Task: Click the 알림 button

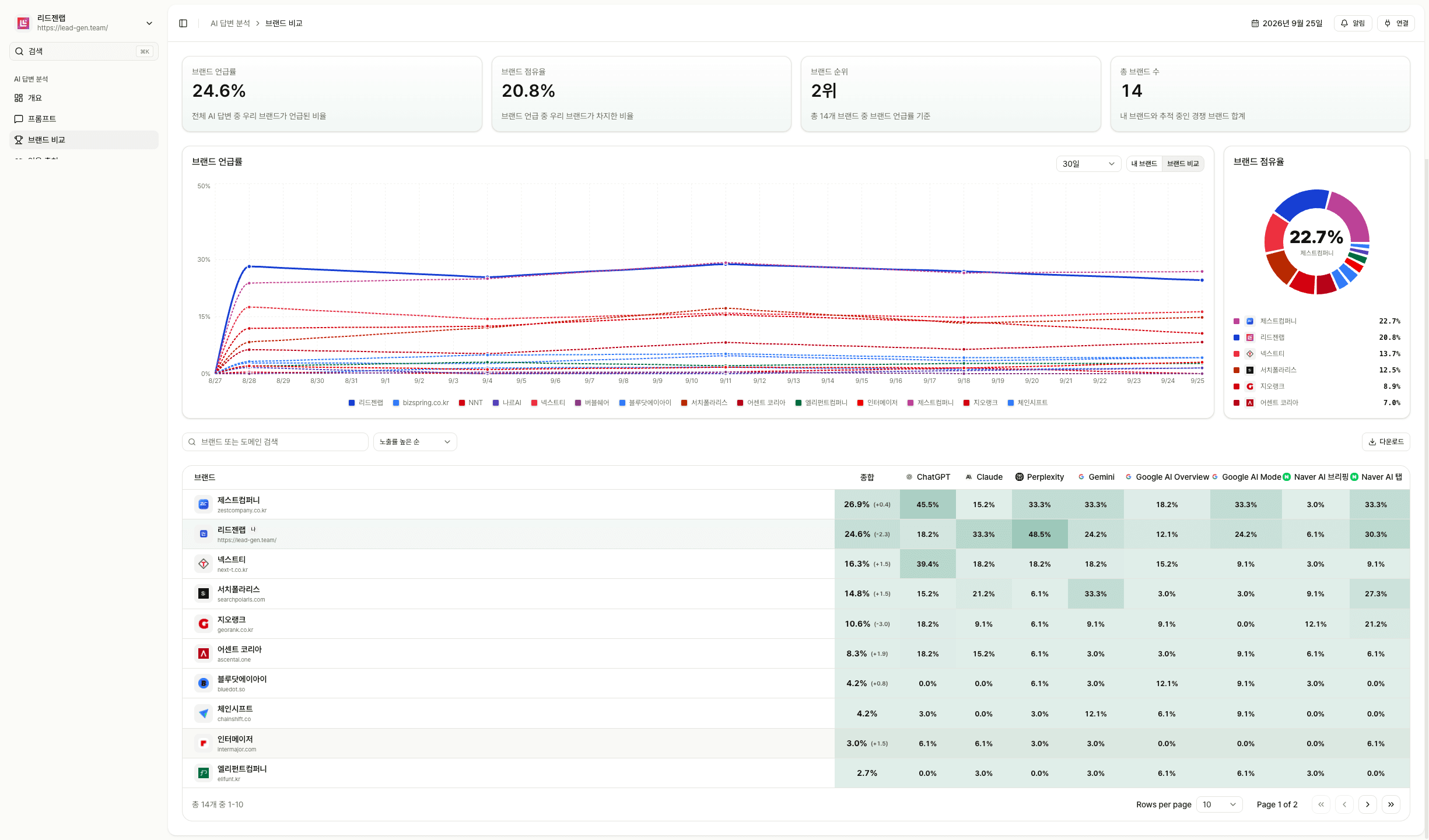Action: tap(1353, 23)
